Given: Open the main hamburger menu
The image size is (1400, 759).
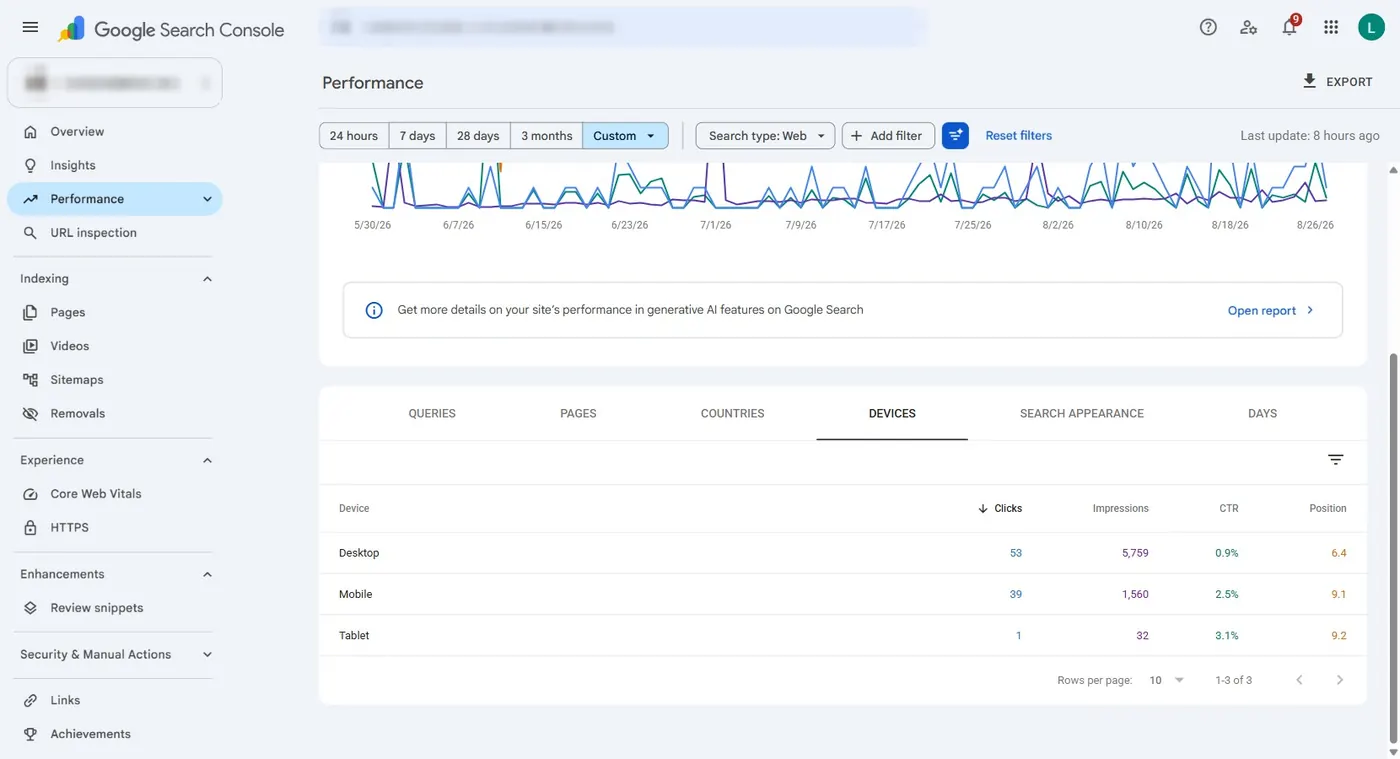Looking at the screenshot, I should (30, 27).
